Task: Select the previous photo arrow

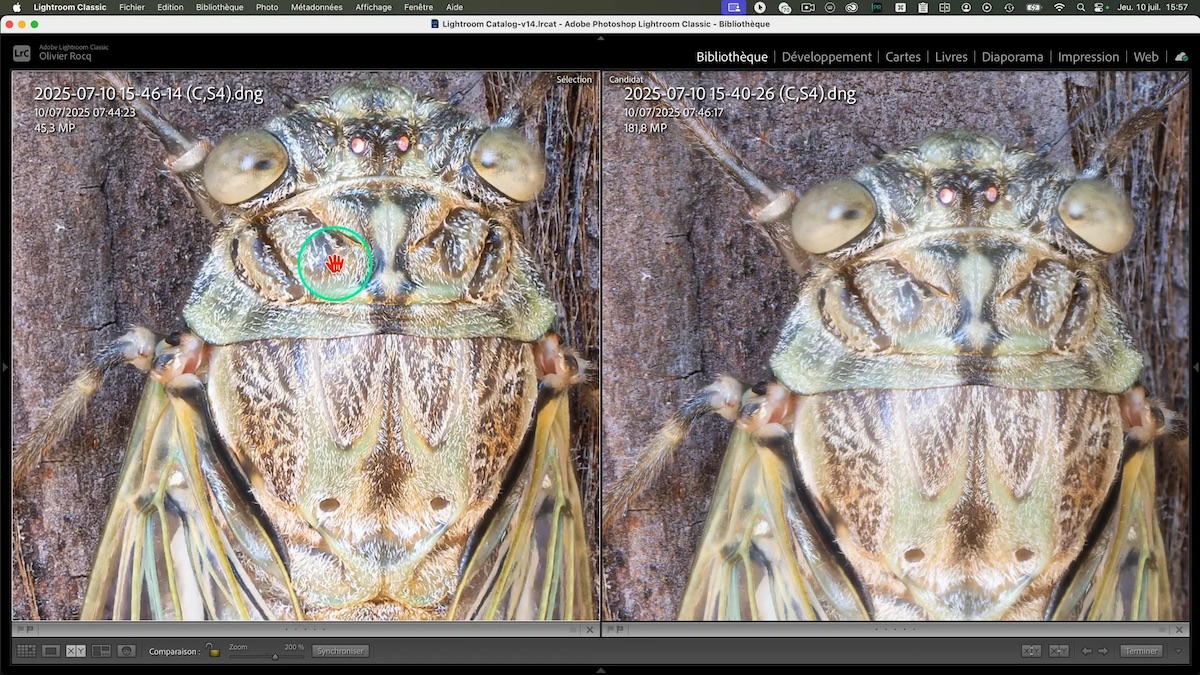Action: (1086, 651)
